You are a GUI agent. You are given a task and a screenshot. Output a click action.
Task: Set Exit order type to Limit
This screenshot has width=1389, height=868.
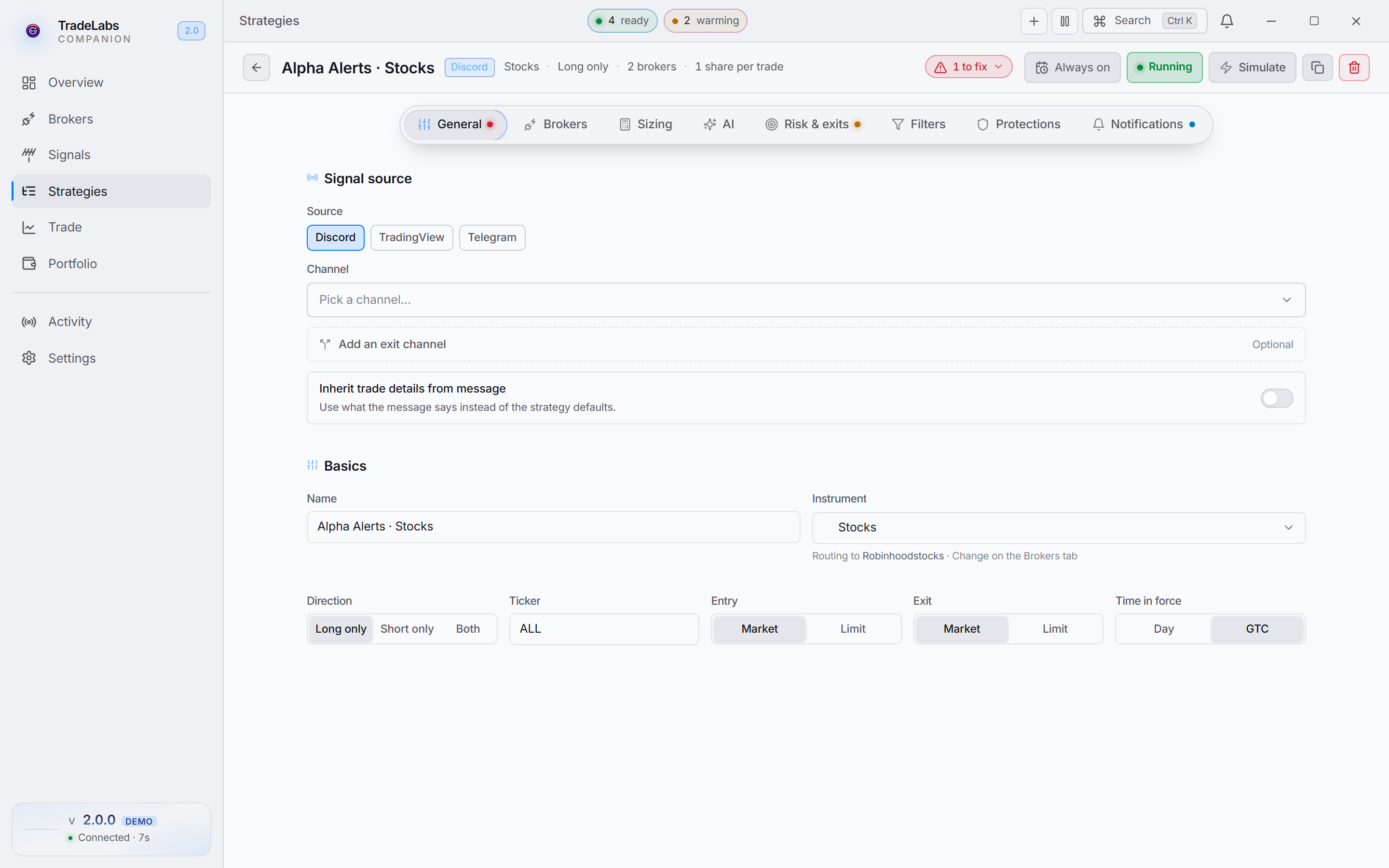click(x=1055, y=629)
